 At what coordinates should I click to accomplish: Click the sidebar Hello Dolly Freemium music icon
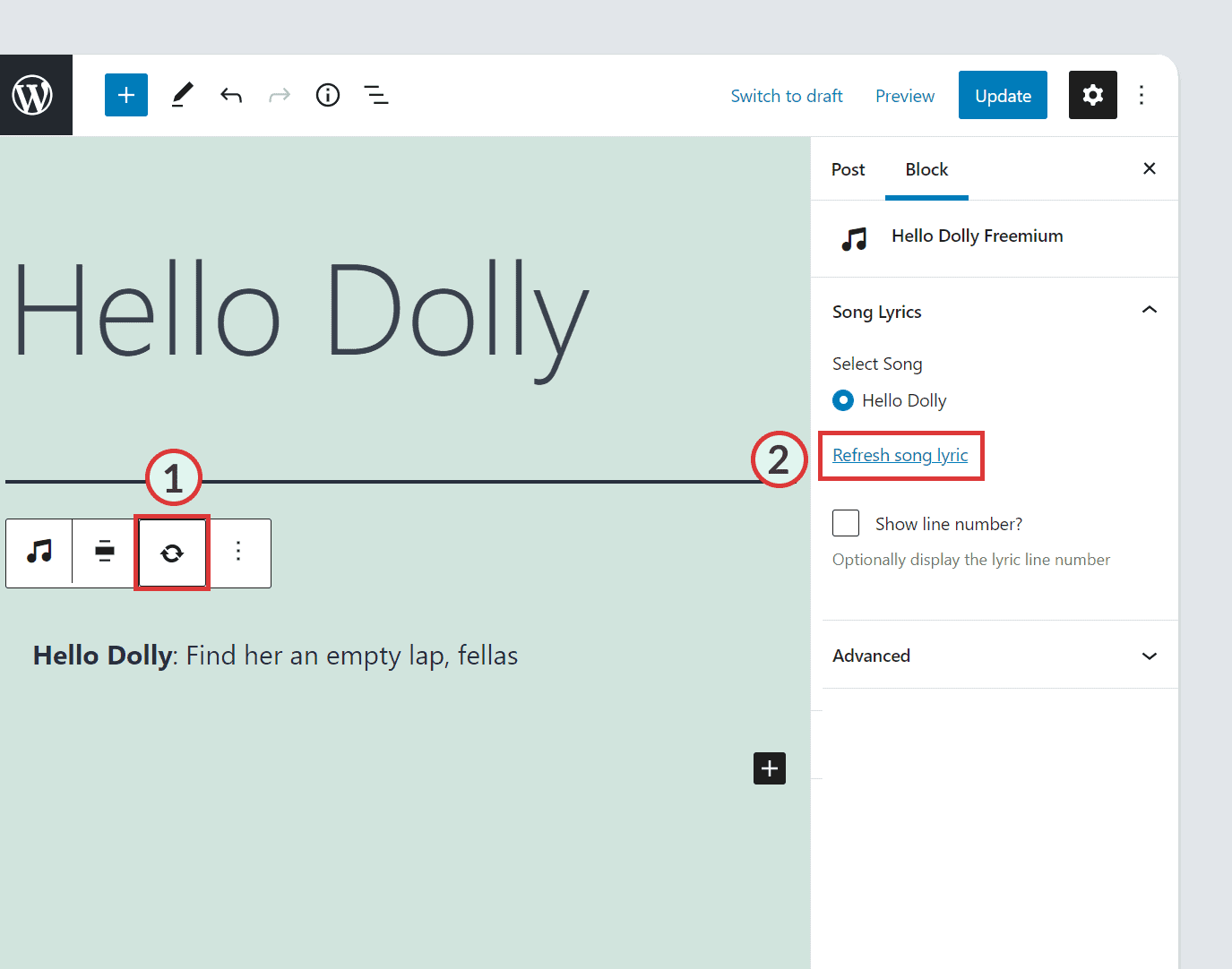(855, 238)
